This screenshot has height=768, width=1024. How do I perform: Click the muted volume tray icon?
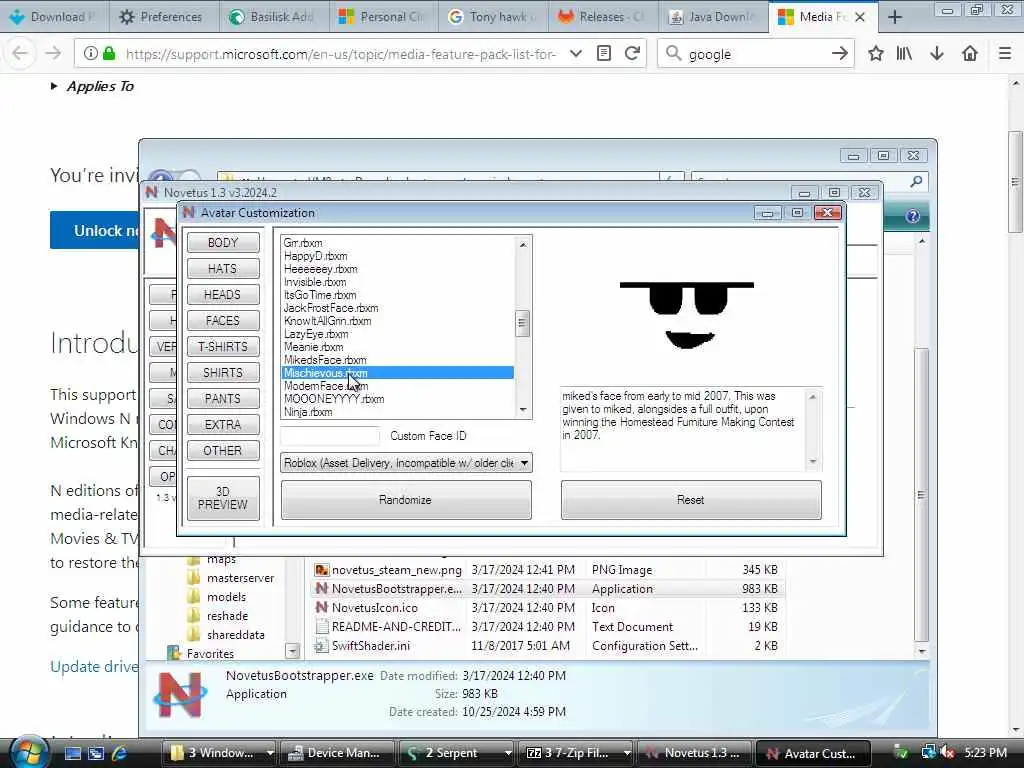point(947,753)
